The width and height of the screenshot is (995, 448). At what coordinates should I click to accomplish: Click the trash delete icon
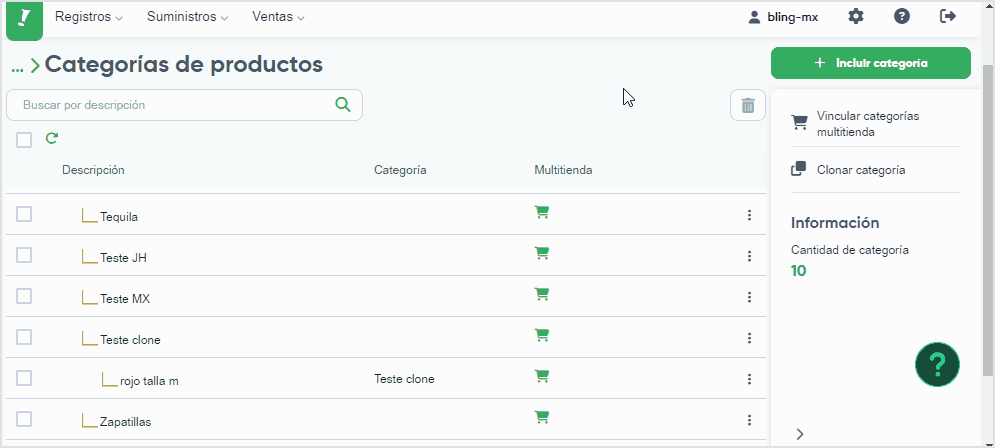click(x=748, y=105)
